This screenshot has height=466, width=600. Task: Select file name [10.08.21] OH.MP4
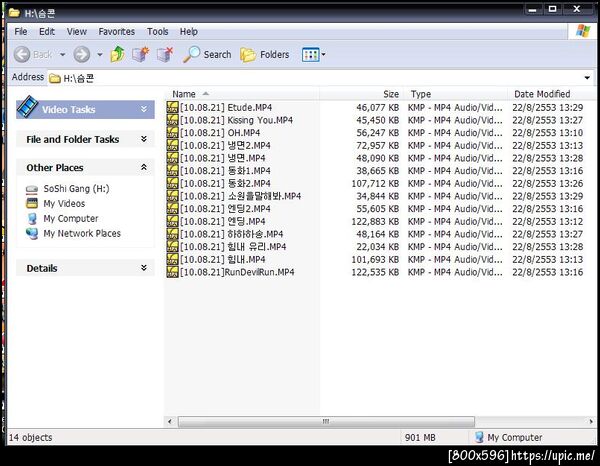pyautogui.click(x=220, y=132)
